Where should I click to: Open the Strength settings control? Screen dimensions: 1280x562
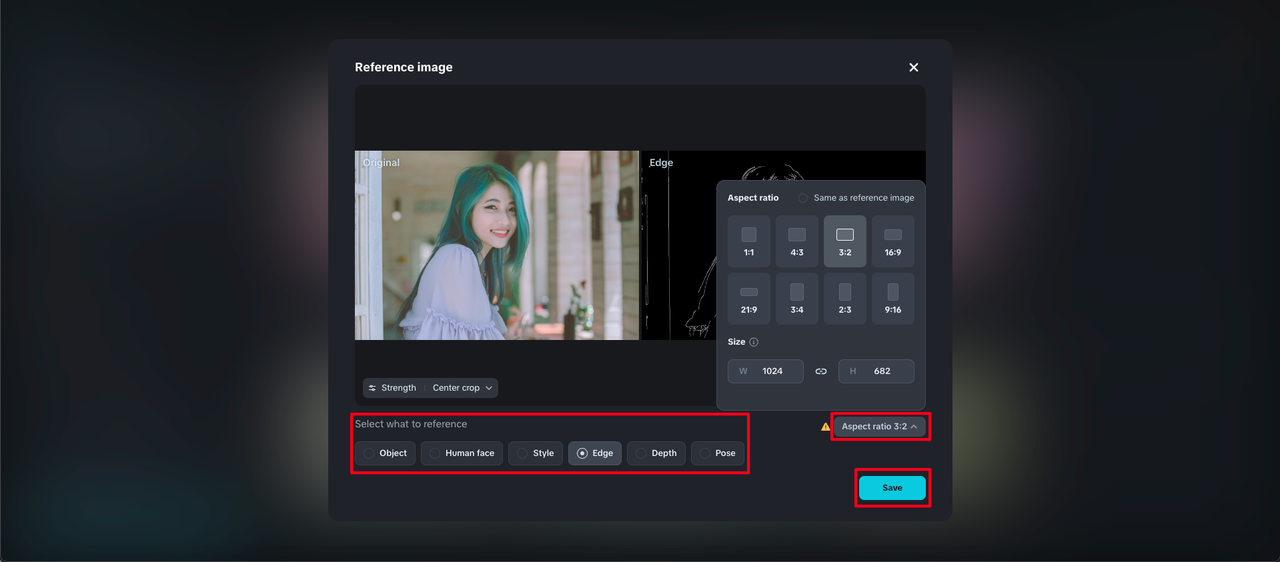tap(392, 388)
